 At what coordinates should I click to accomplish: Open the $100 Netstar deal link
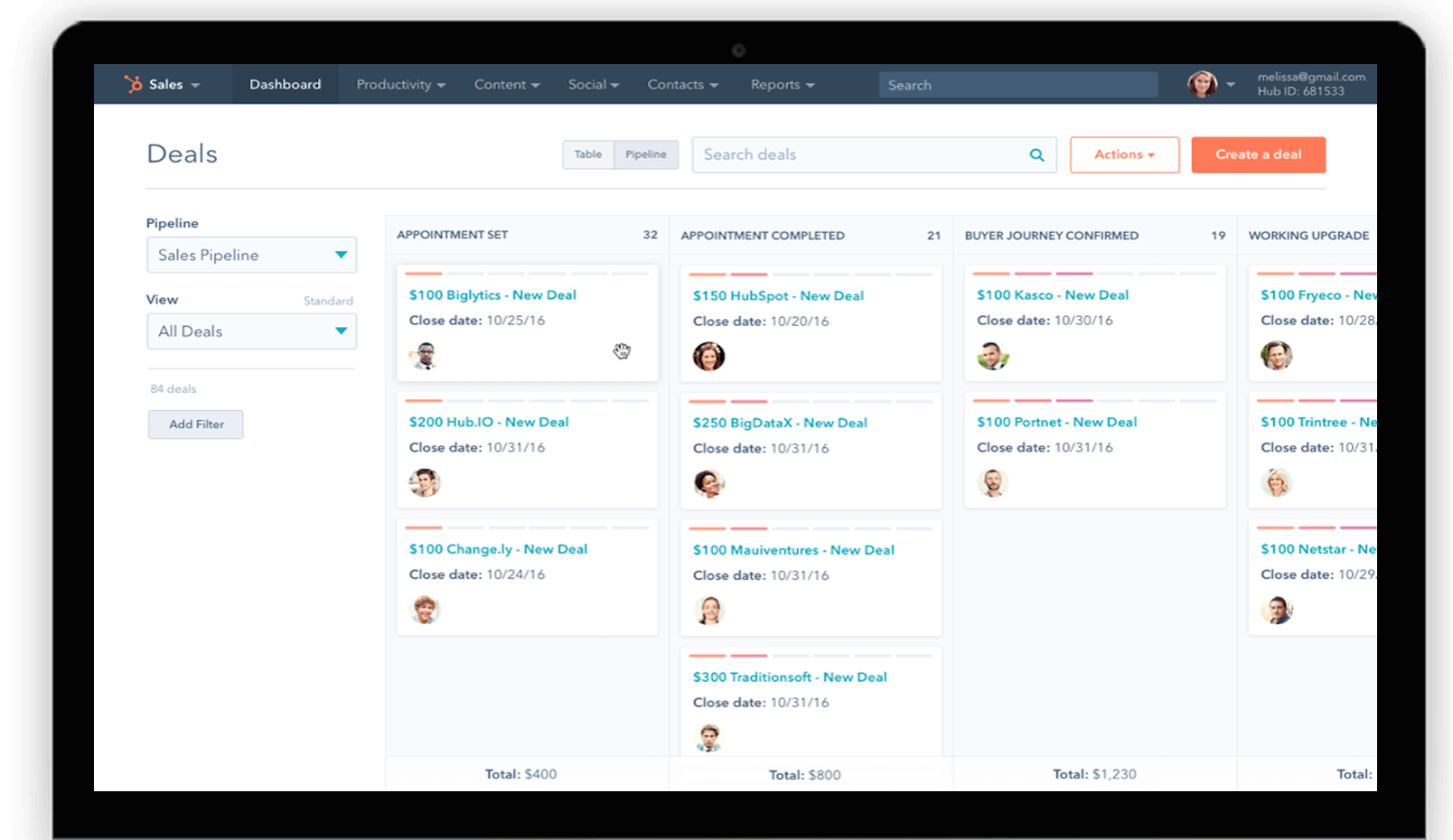click(x=1318, y=549)
